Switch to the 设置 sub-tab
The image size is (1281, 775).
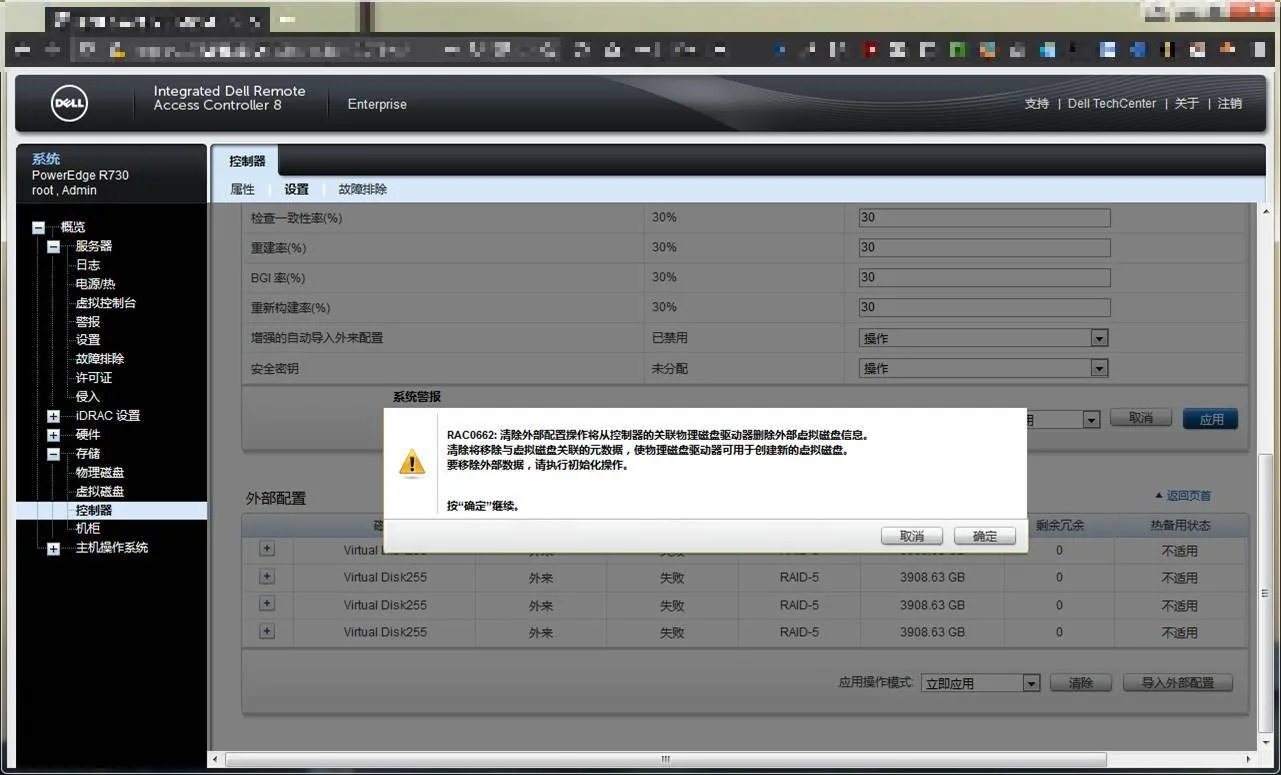[296, 189]
